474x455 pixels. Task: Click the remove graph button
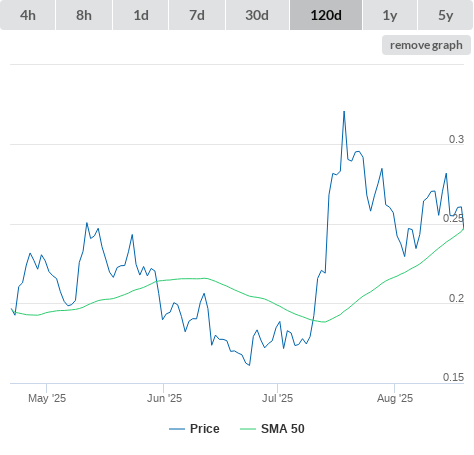[x=426, y=45]
